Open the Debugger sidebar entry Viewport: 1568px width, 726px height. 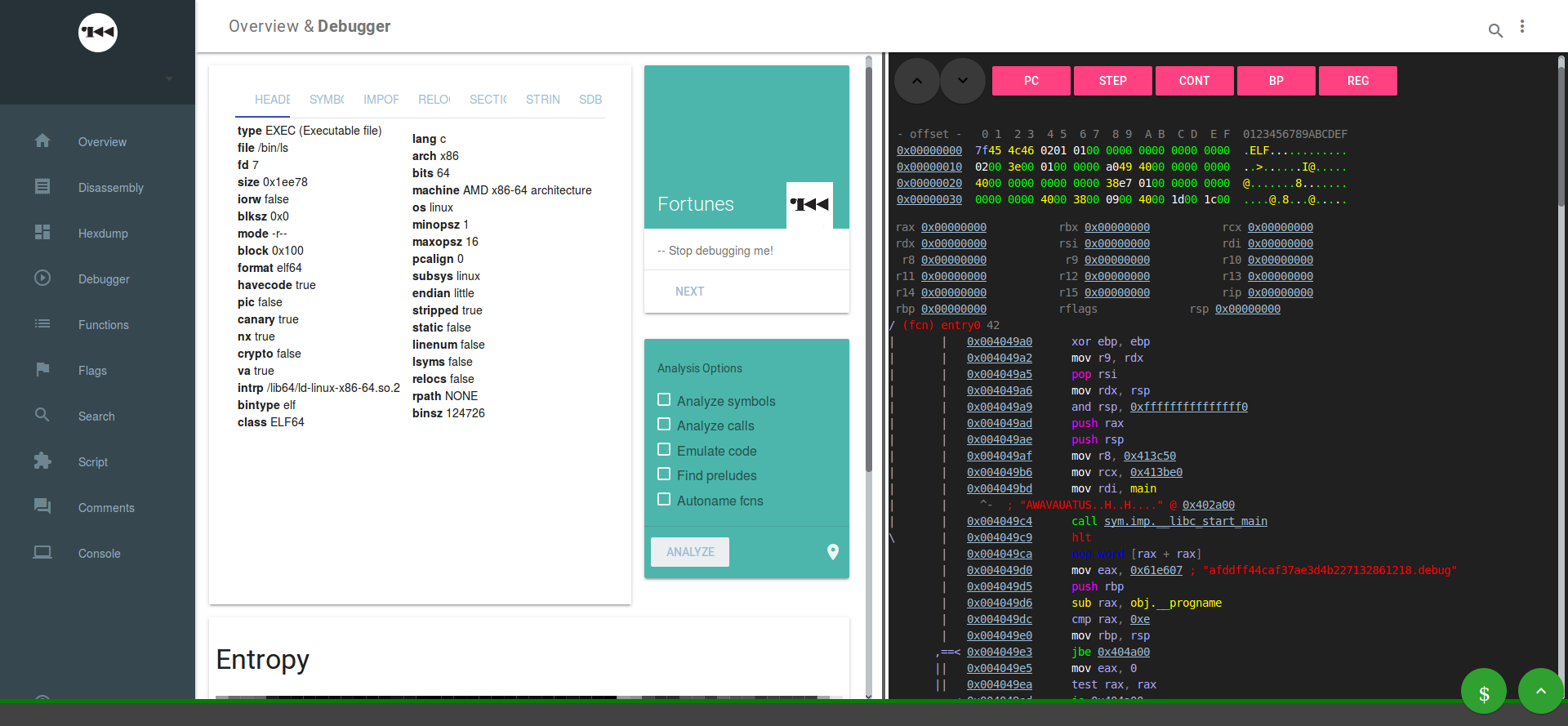[98, 278]
